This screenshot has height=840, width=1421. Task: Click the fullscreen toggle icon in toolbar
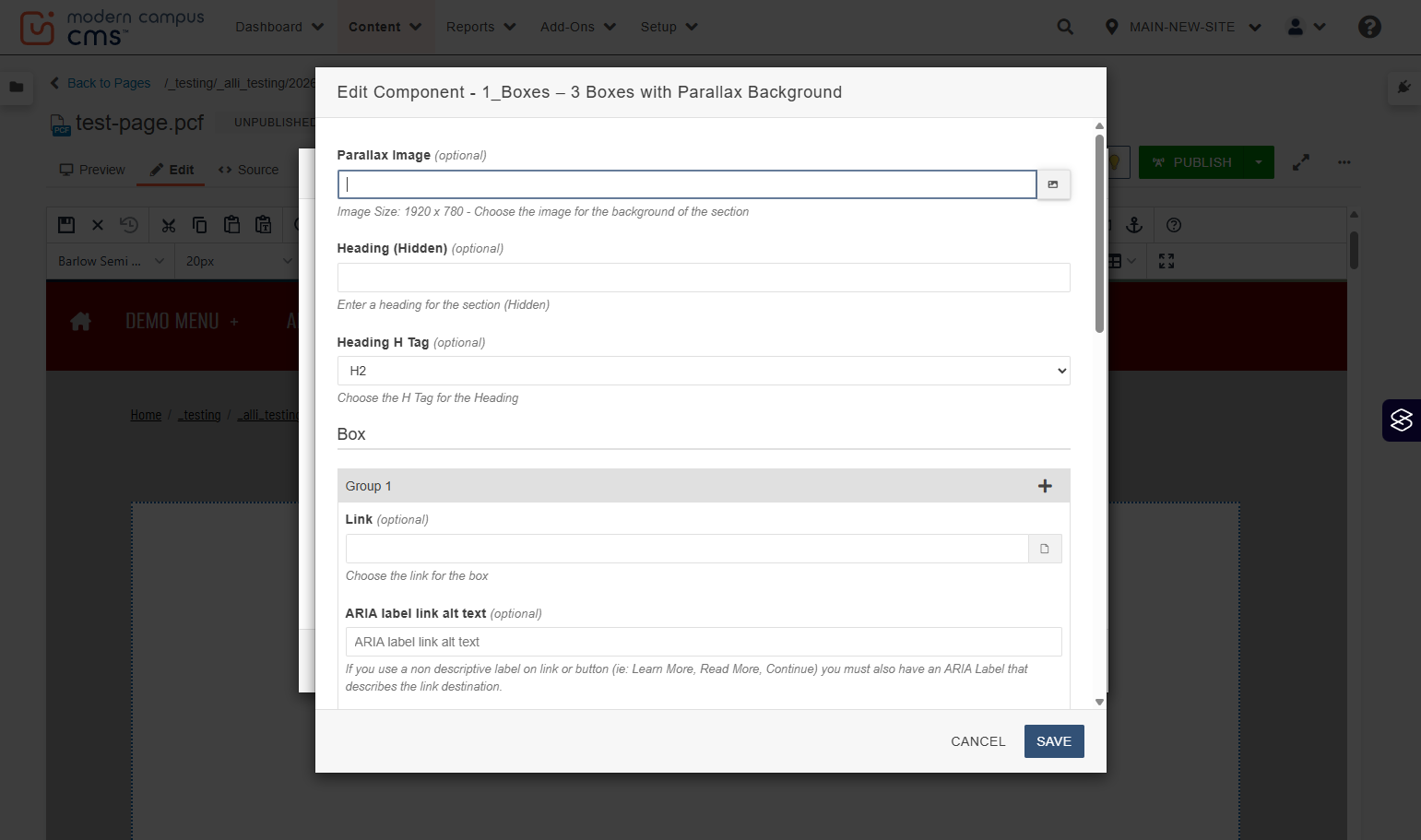1166,261
